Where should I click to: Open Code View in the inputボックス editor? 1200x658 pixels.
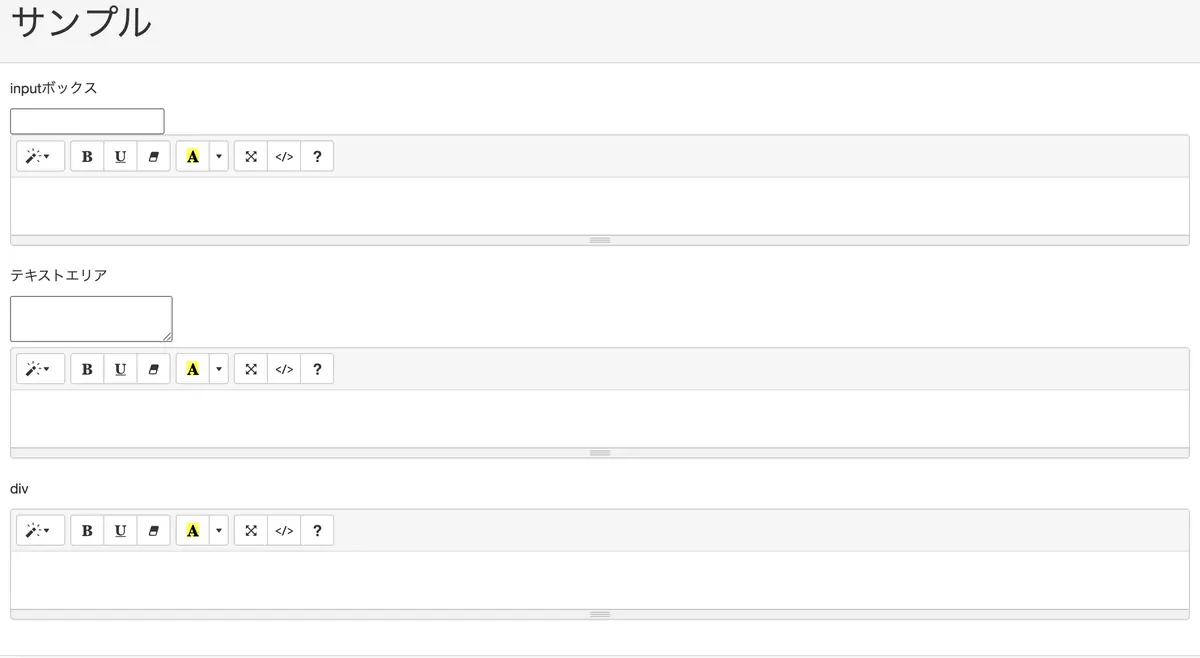click(x=284, y=156)
